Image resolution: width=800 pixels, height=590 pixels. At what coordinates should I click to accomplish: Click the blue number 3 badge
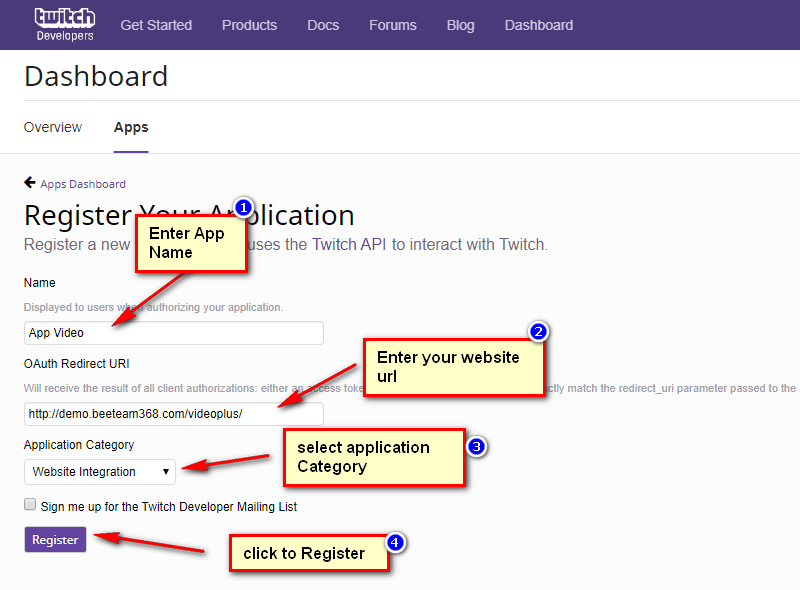(476, 446)
